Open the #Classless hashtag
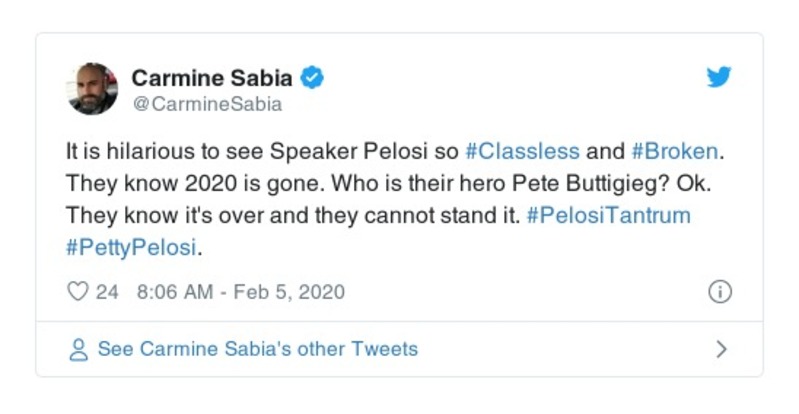 click(522, 152)
